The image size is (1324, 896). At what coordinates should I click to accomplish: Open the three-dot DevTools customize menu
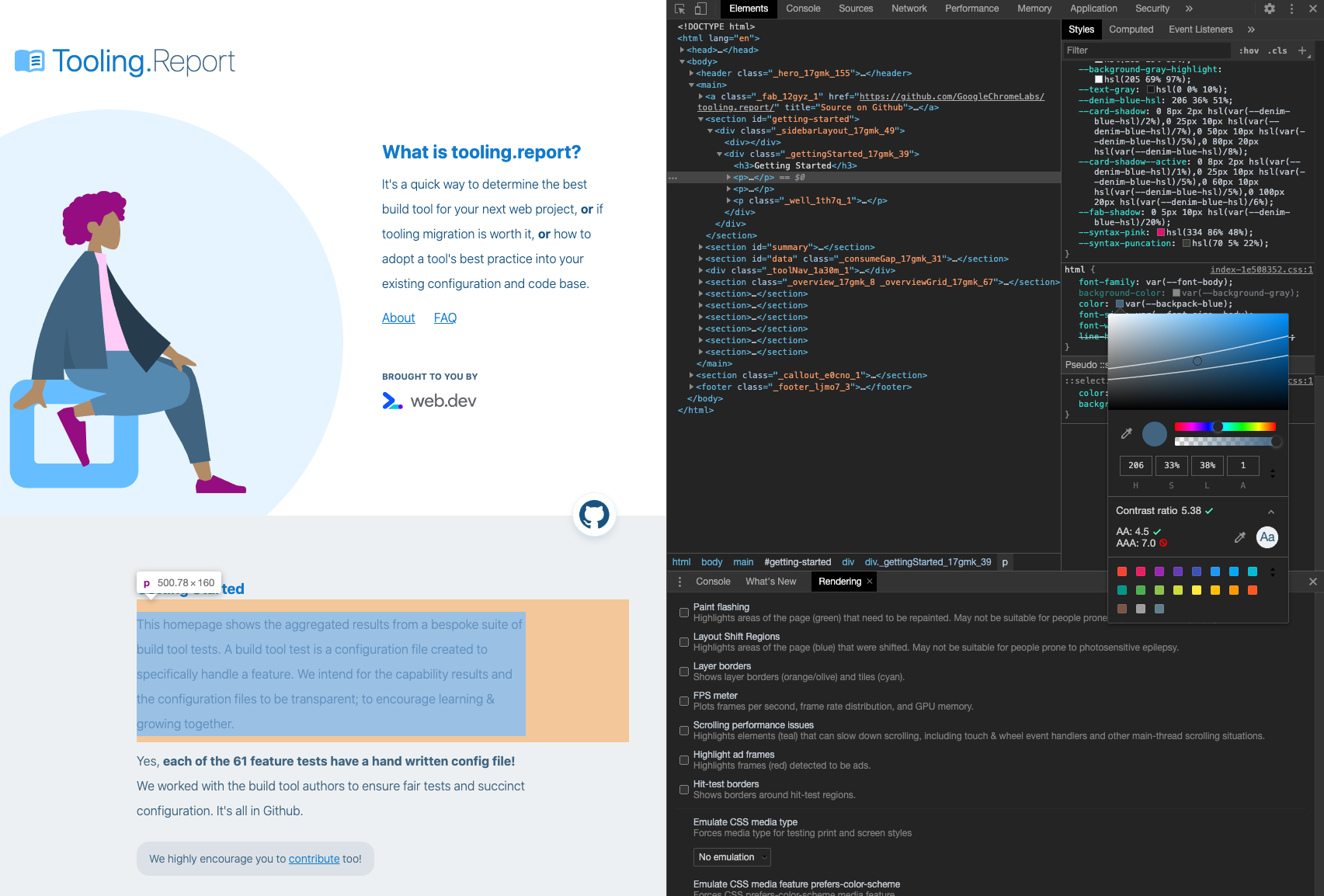tap(1291, 9)
